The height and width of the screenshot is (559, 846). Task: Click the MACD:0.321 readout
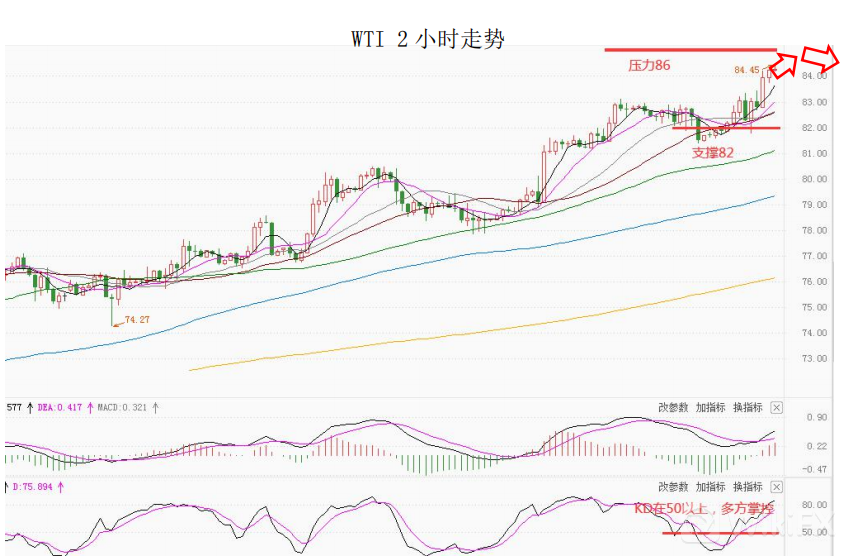click(122, 407)
